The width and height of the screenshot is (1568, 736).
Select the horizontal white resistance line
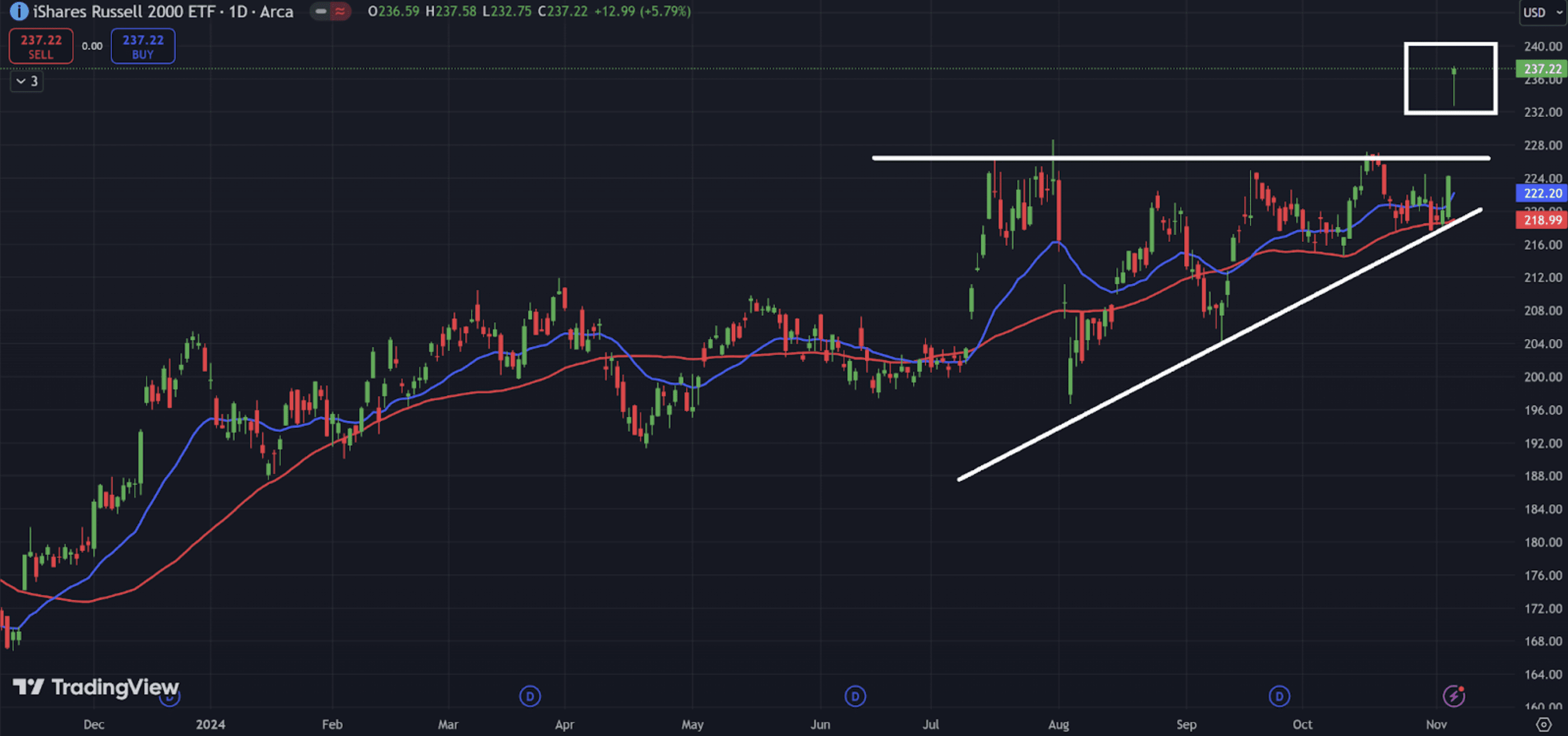click(x=1157, y=158)
